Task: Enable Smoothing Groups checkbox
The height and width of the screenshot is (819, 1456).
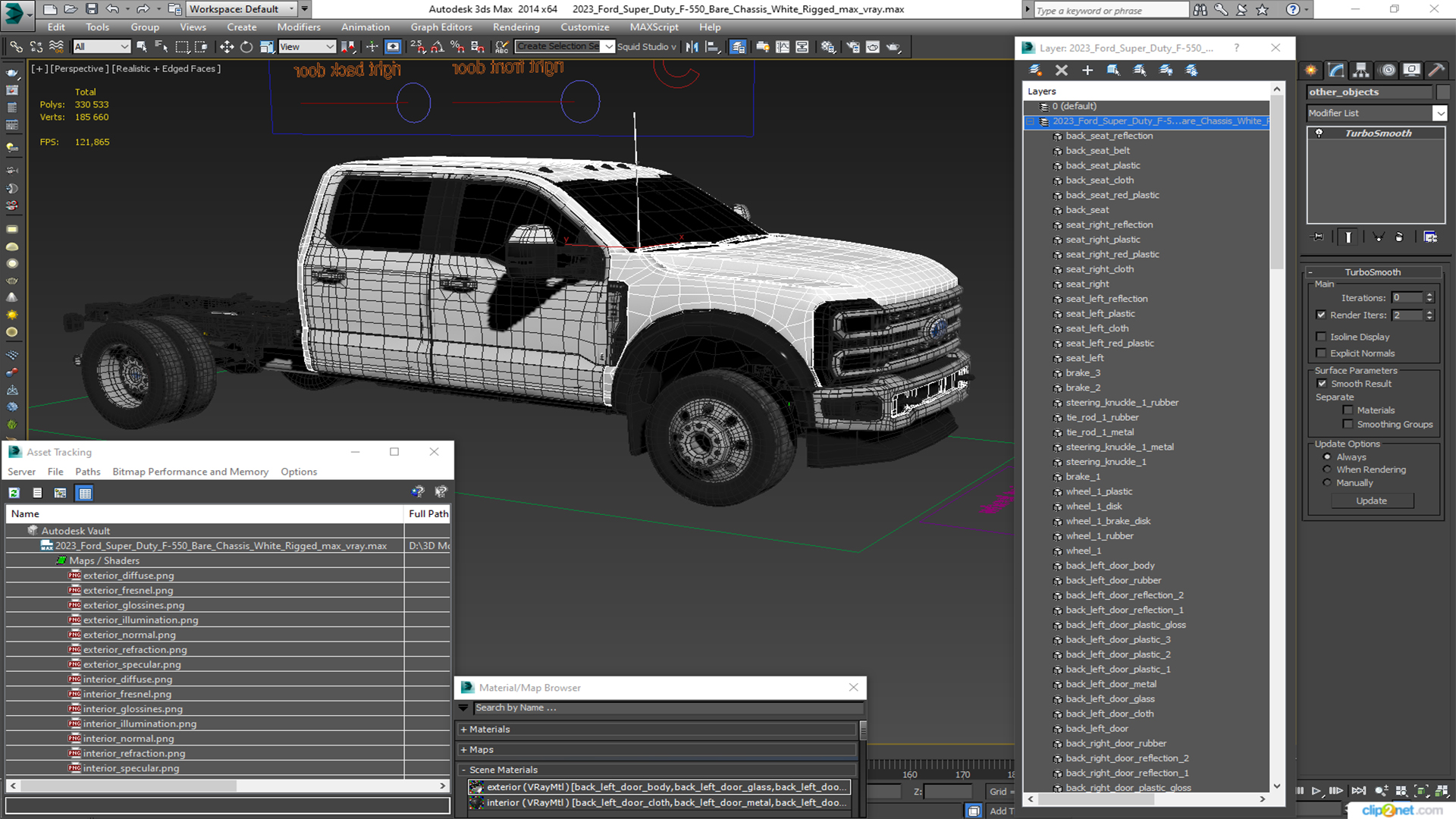Action: [x=1348, y=425]
